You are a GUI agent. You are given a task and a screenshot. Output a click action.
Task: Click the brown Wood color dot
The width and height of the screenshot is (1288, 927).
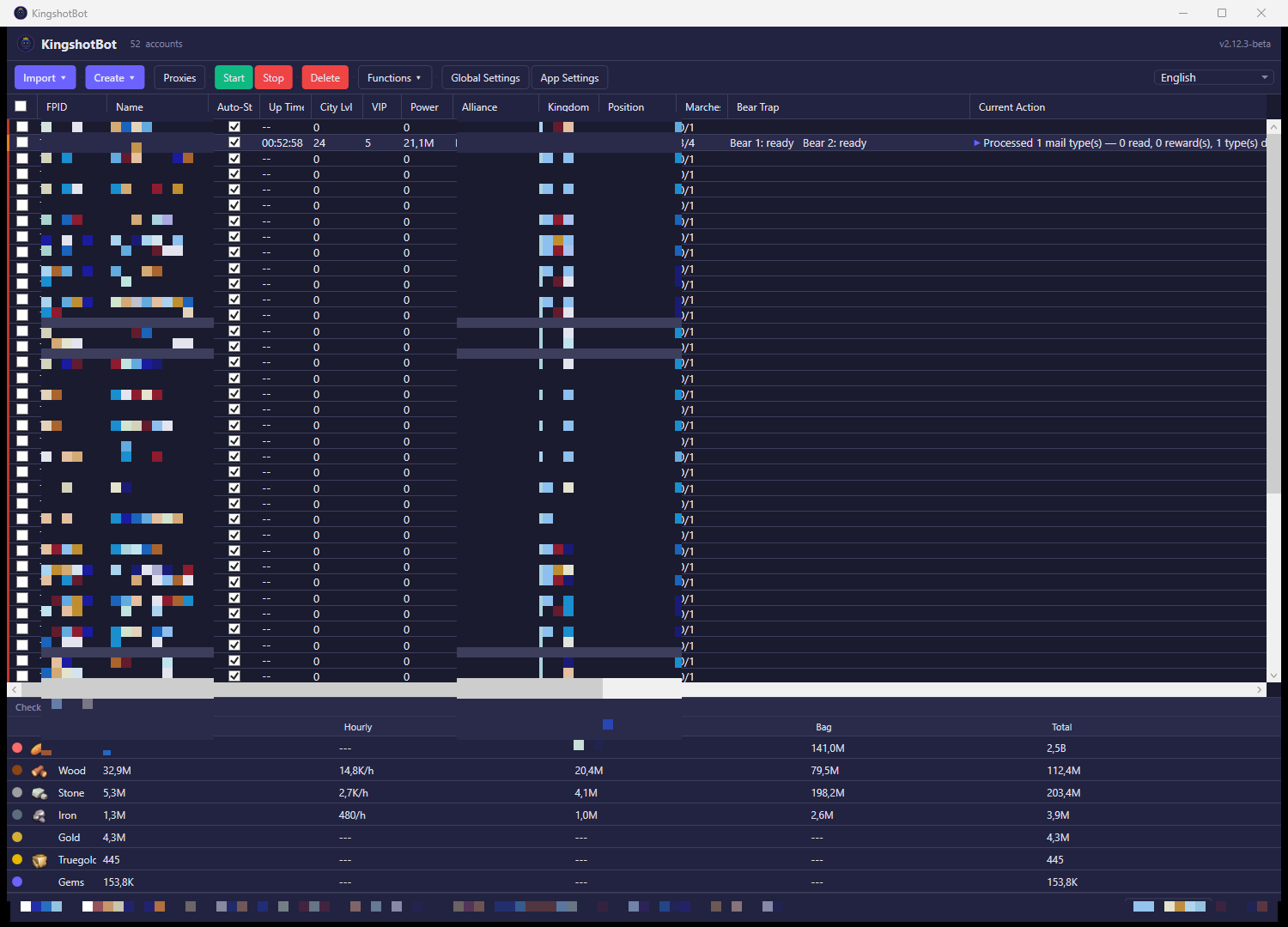pyautogui.click(x=17, y=770)
